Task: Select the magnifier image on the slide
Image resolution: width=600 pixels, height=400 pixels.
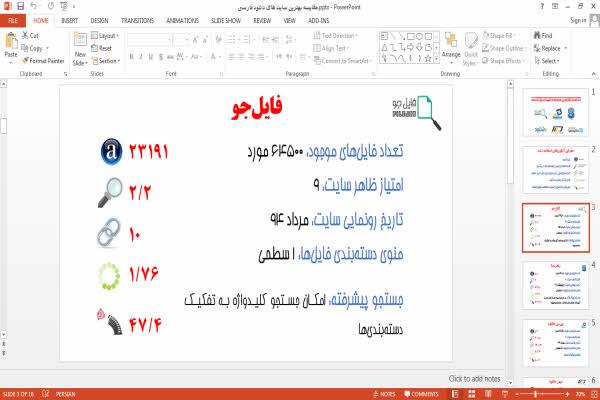Action: [x=110, y=192]
